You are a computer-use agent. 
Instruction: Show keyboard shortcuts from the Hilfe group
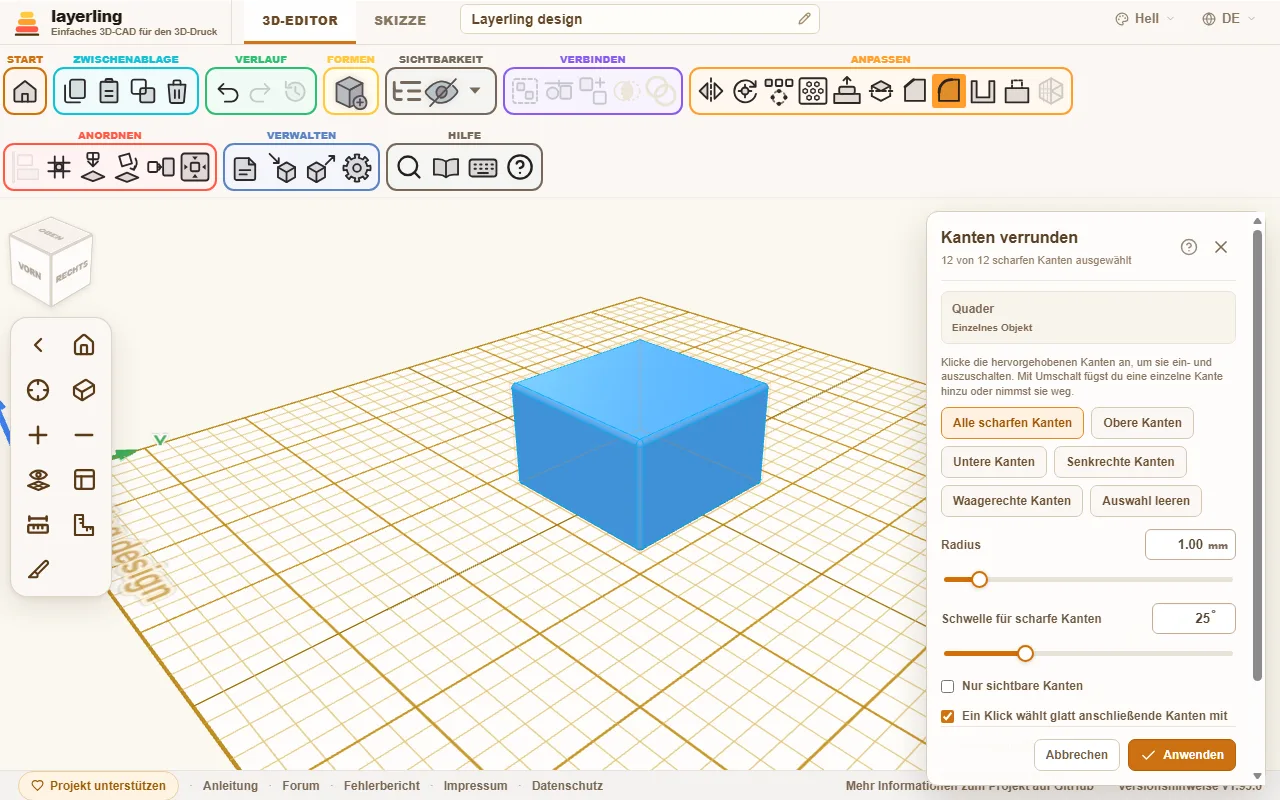(x=483, y=167)
